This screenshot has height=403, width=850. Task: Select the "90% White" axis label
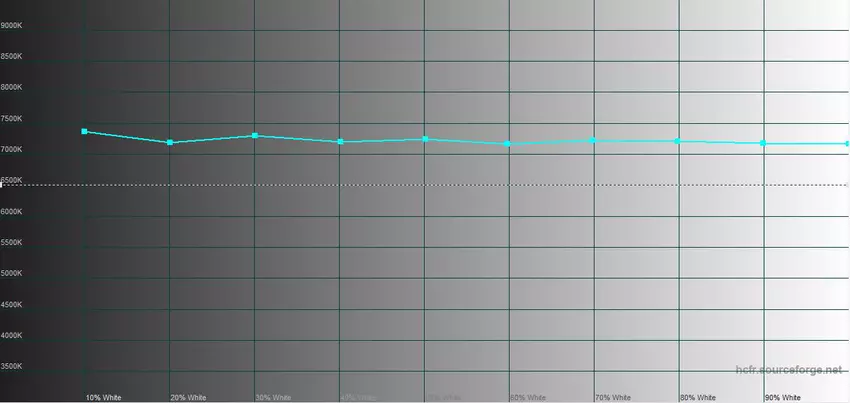pos(783,397)
